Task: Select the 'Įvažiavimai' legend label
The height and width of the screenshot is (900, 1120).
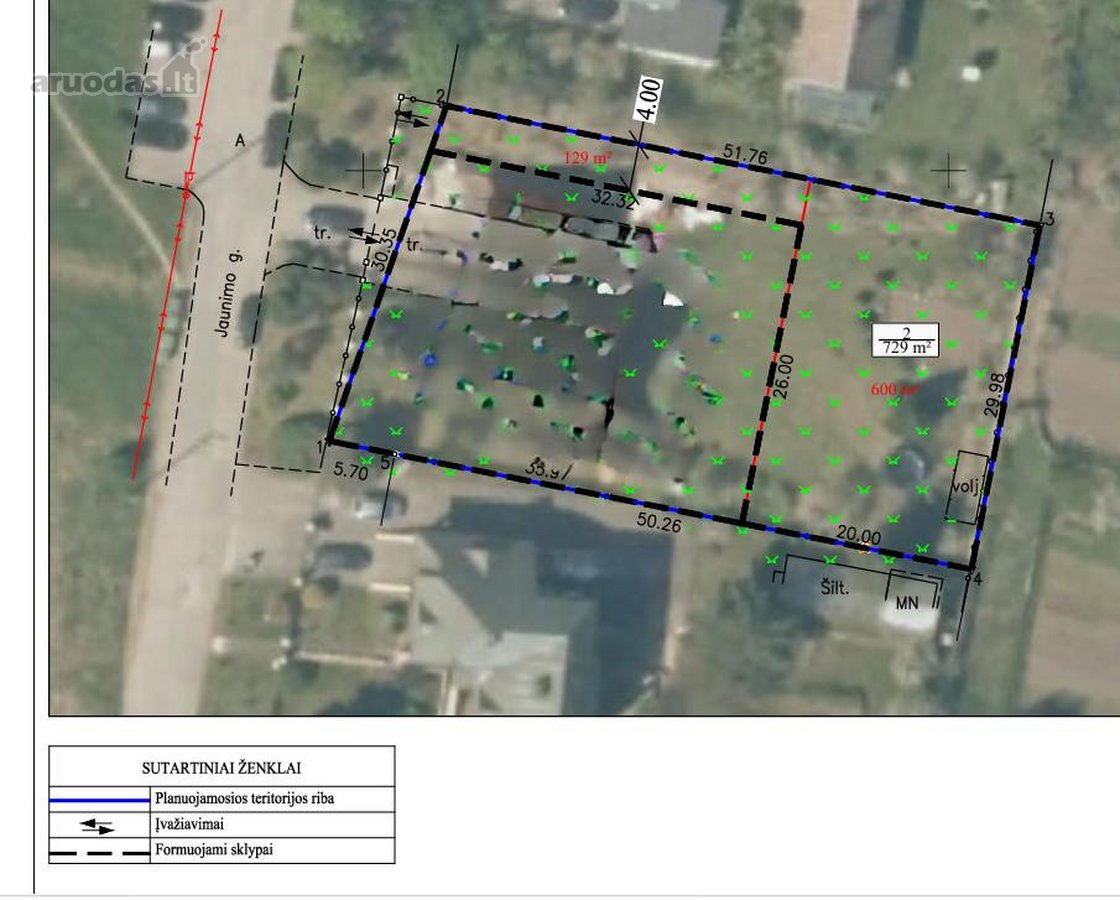Action: [190, 824]
